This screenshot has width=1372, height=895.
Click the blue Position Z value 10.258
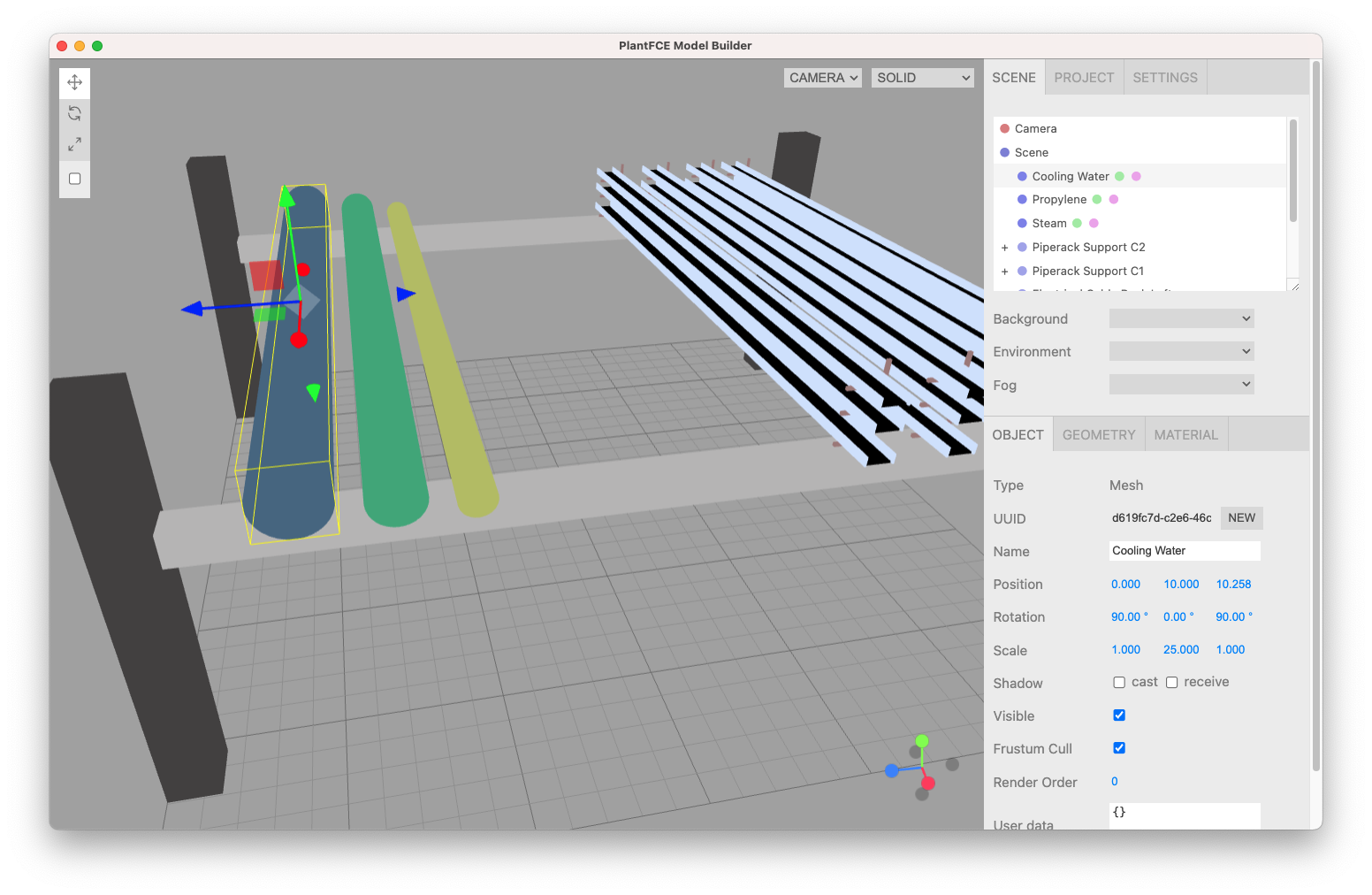(x=1233, y=584)
